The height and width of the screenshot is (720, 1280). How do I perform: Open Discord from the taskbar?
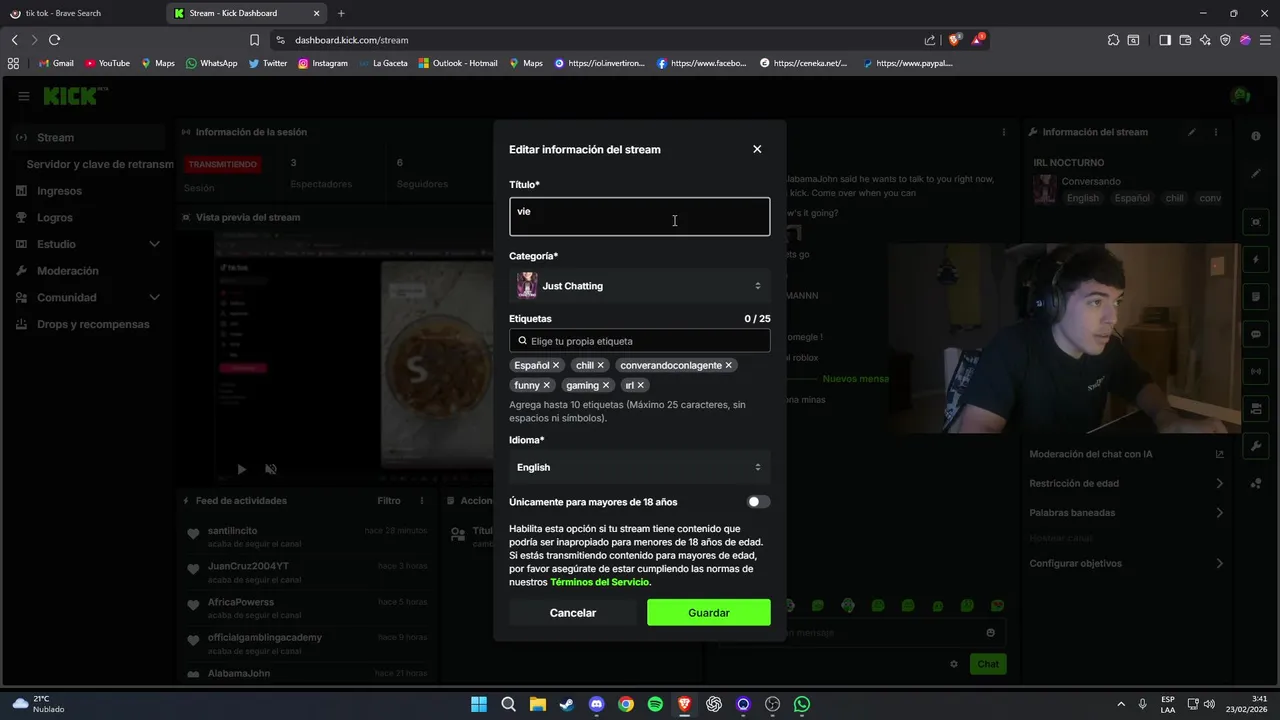[596, 704]
